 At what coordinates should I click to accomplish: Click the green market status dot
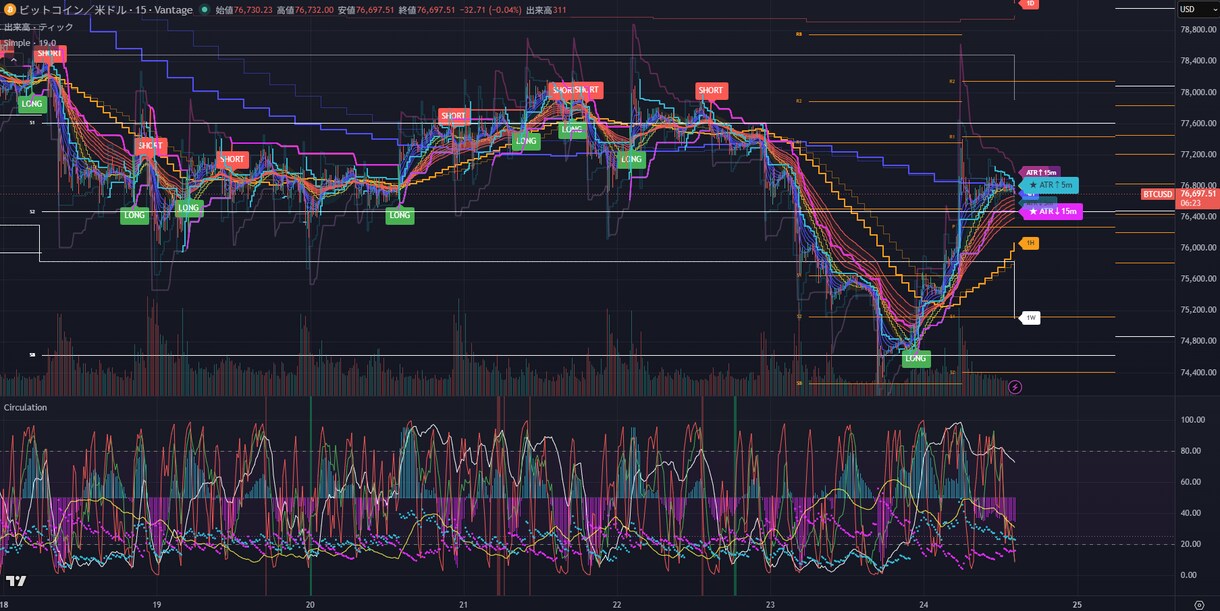(205, 9)
